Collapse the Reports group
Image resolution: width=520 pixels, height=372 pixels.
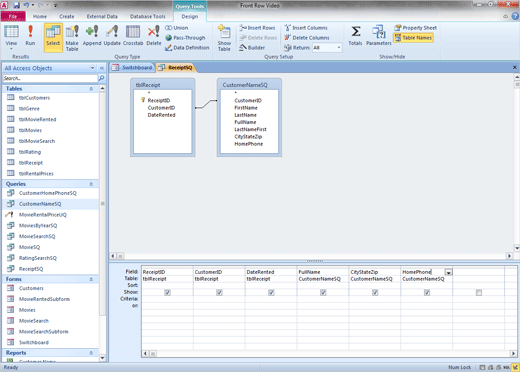point(91,353)
